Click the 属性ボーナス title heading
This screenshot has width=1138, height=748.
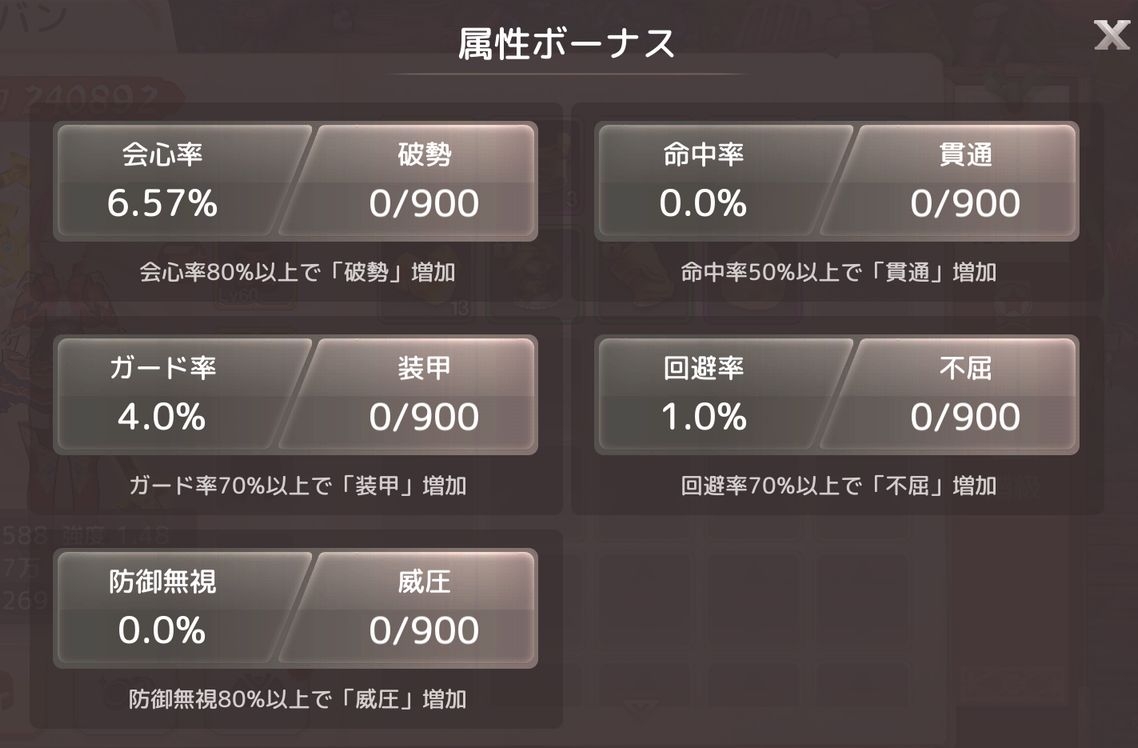pos(566,45)
